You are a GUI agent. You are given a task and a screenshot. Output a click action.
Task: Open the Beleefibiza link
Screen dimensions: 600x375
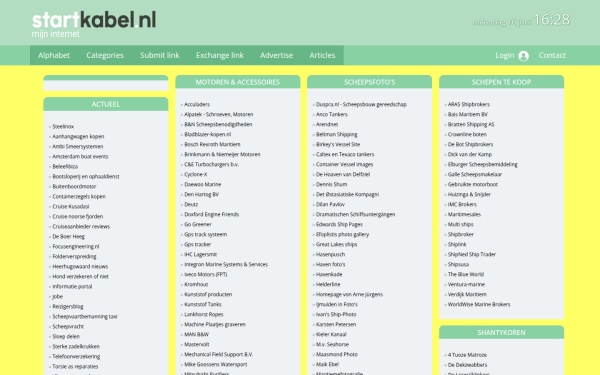coord(65,166)
